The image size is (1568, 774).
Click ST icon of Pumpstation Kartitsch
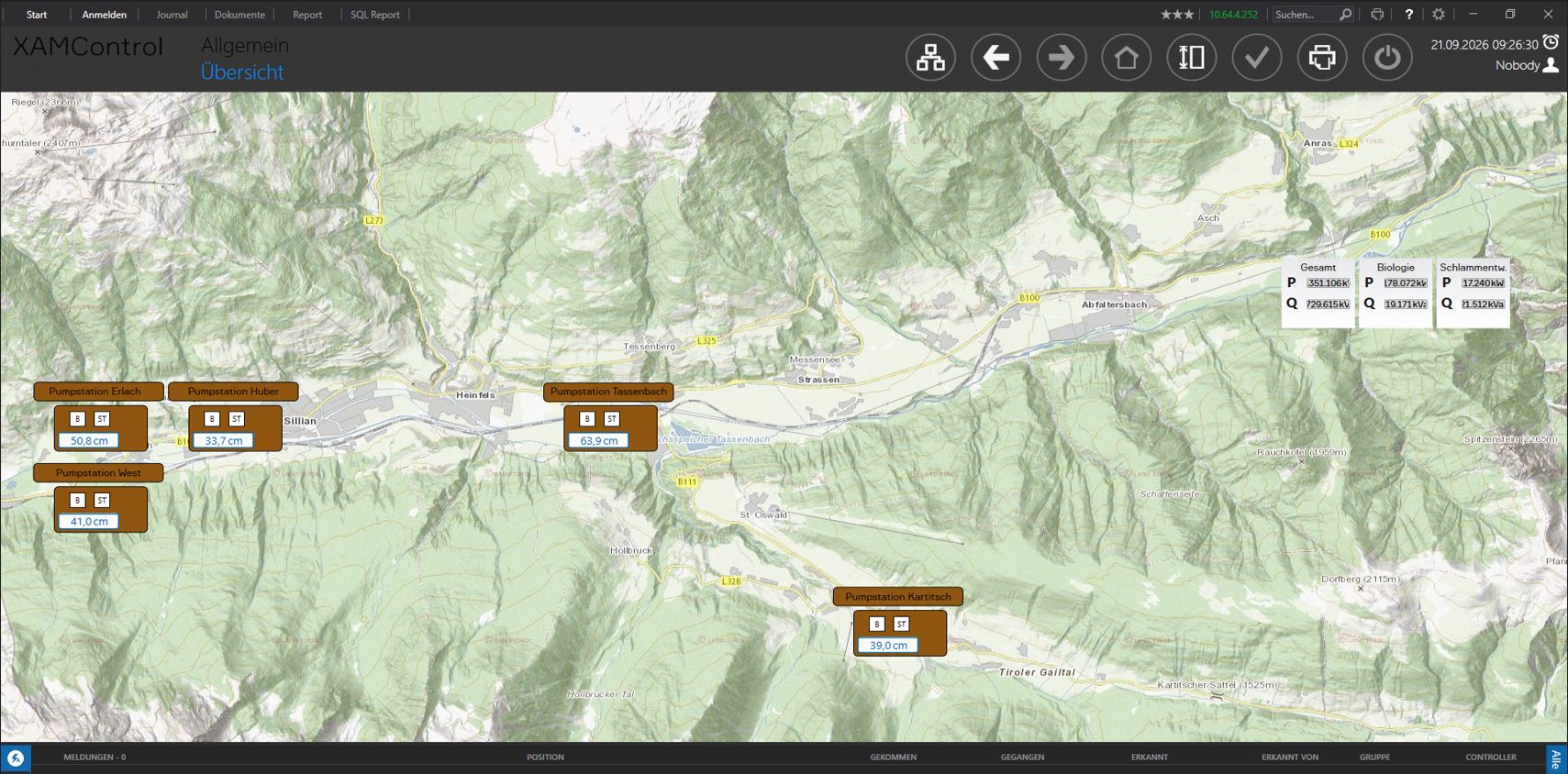point(902,624)
